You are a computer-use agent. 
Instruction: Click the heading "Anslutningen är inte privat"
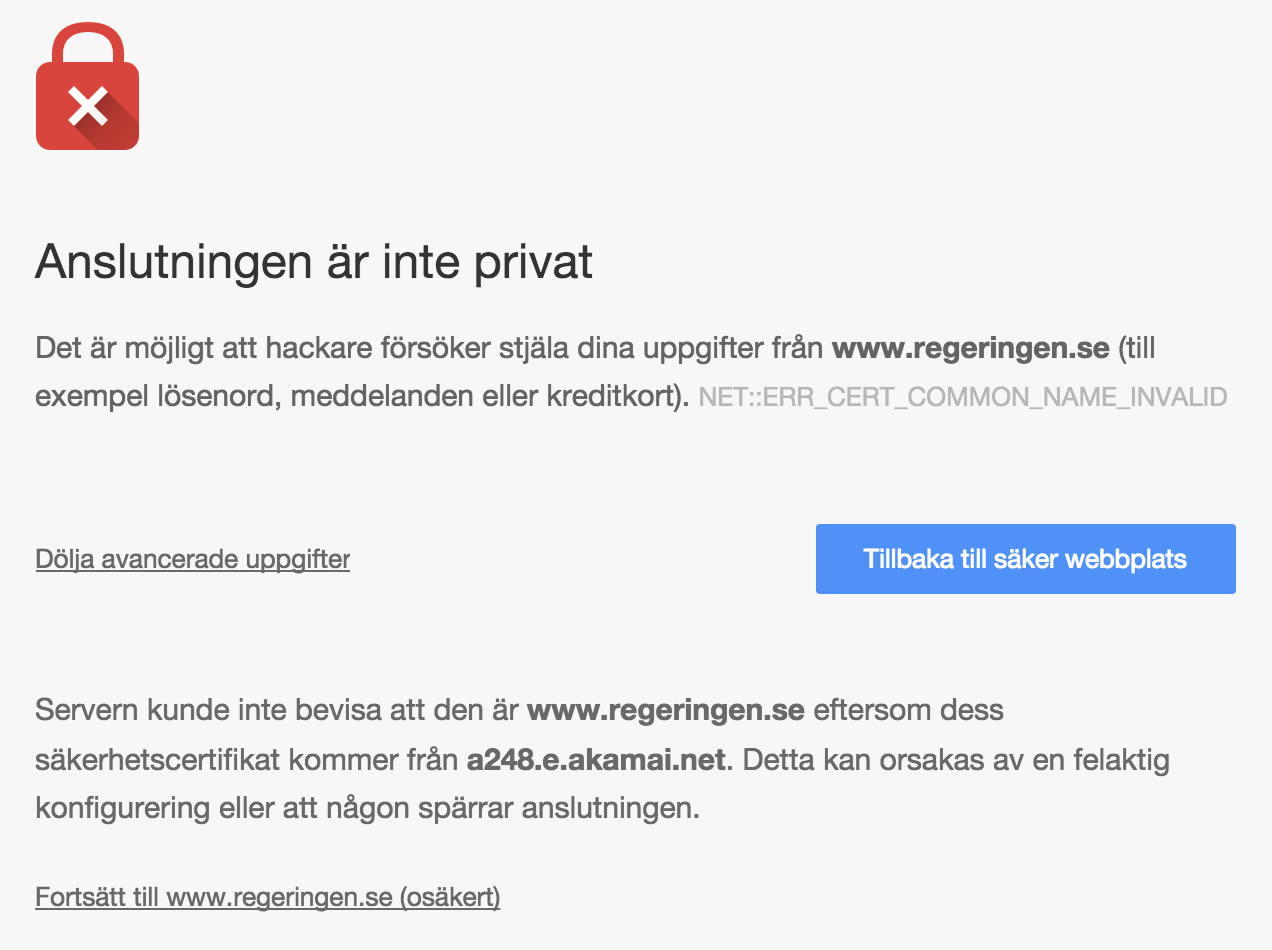click(x=314, y=262)
